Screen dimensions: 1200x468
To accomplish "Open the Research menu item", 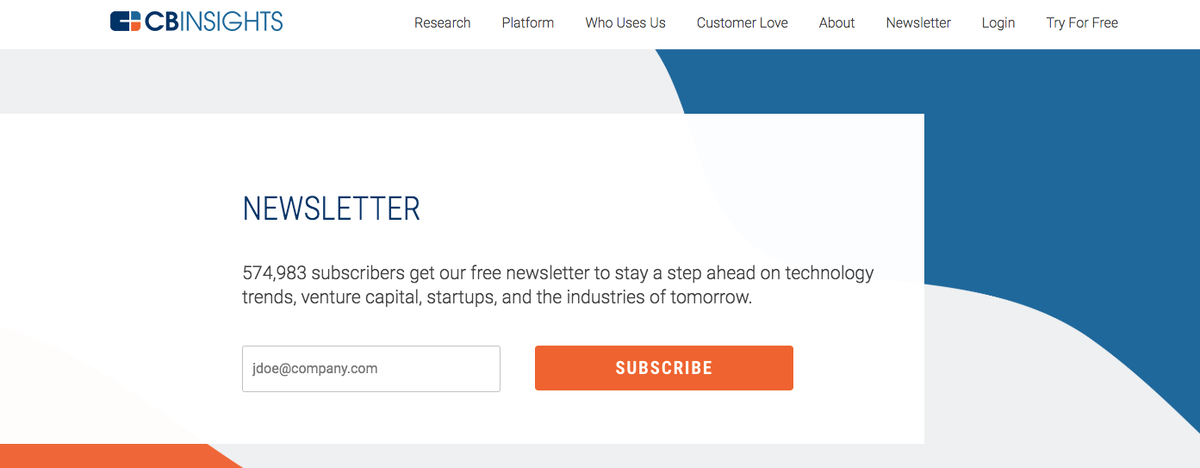I will tap(442, 23).
